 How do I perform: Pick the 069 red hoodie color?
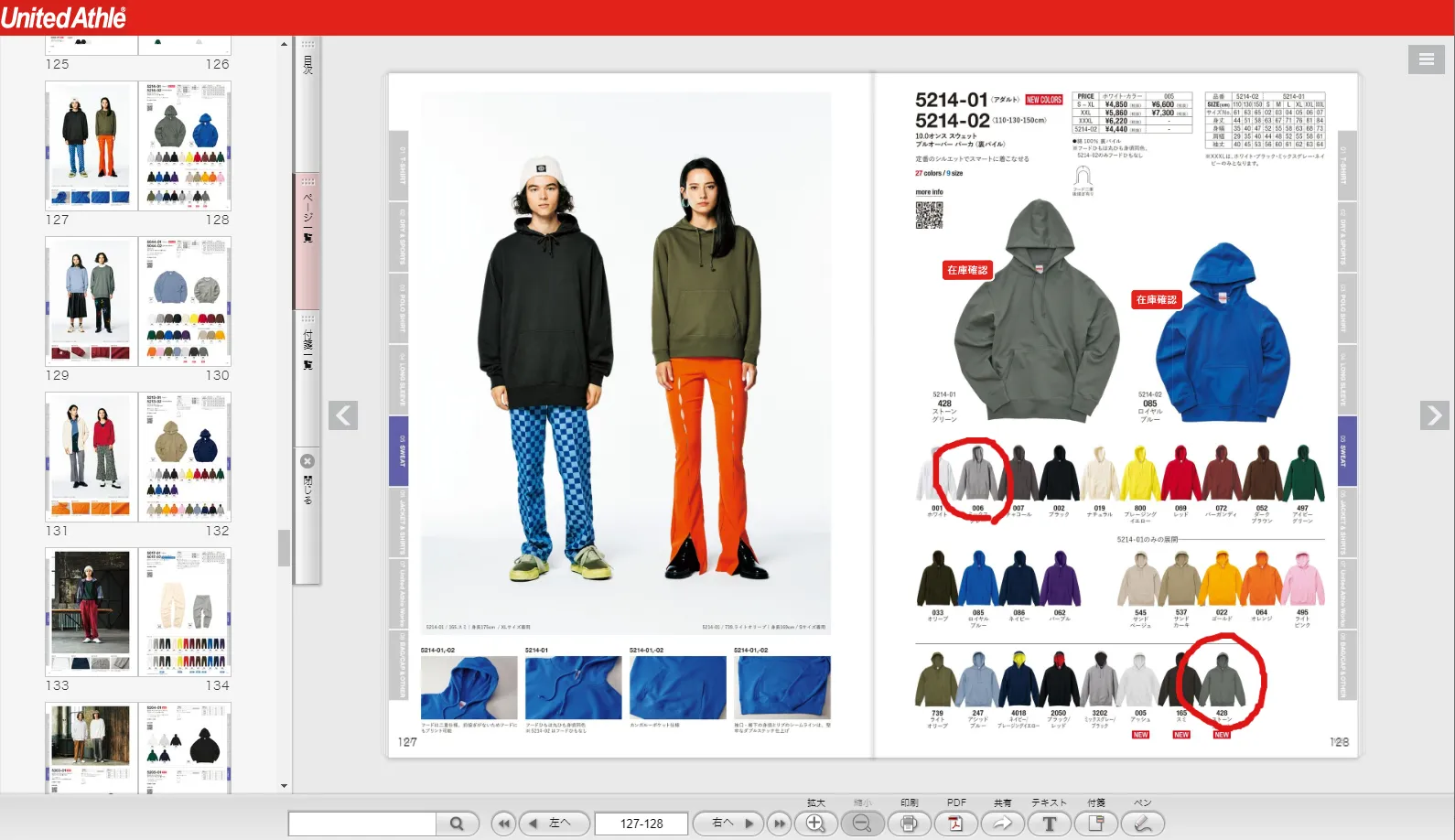pyautogui.click(x=1180, y=473)
